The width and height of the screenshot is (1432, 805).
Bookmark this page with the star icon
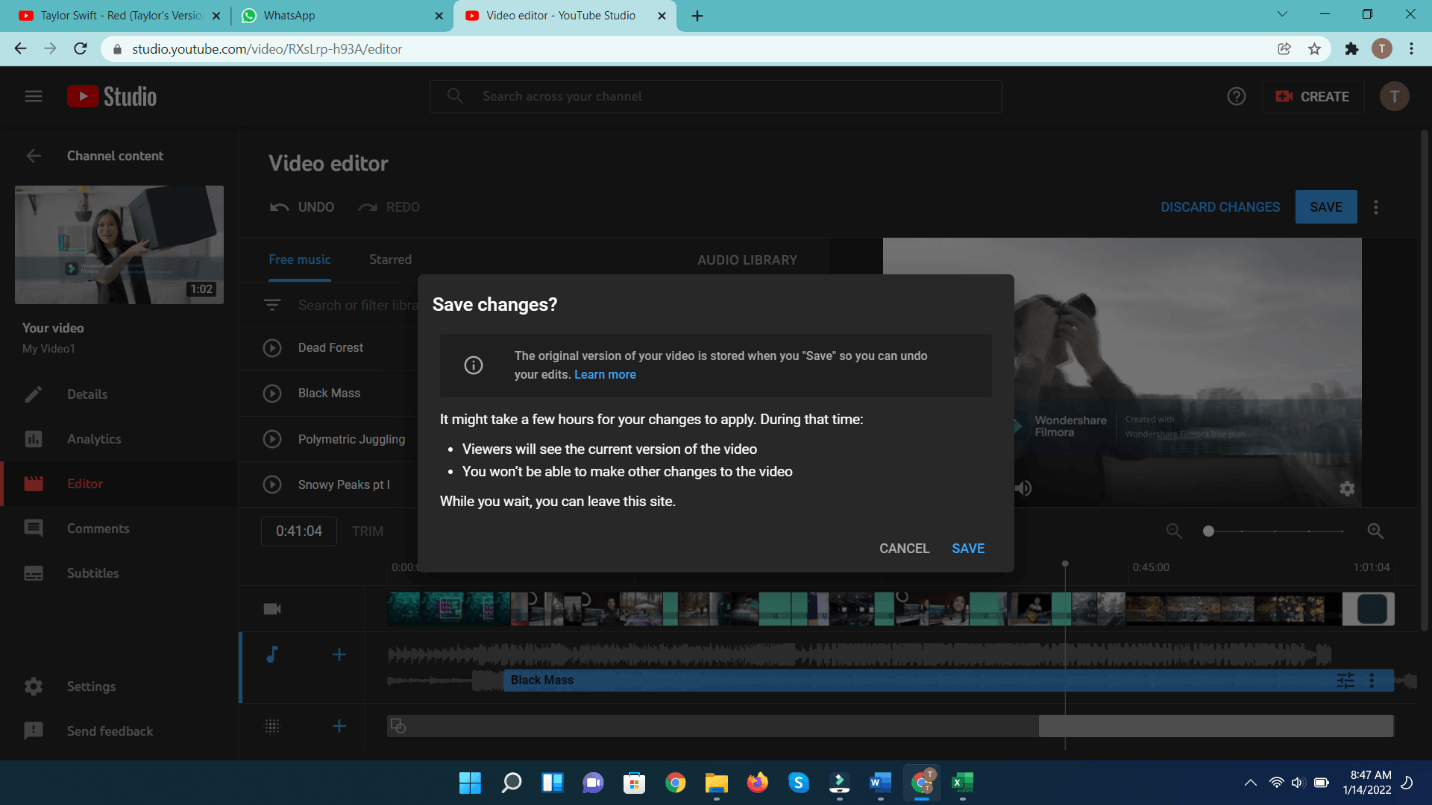tap(1314, 48)
